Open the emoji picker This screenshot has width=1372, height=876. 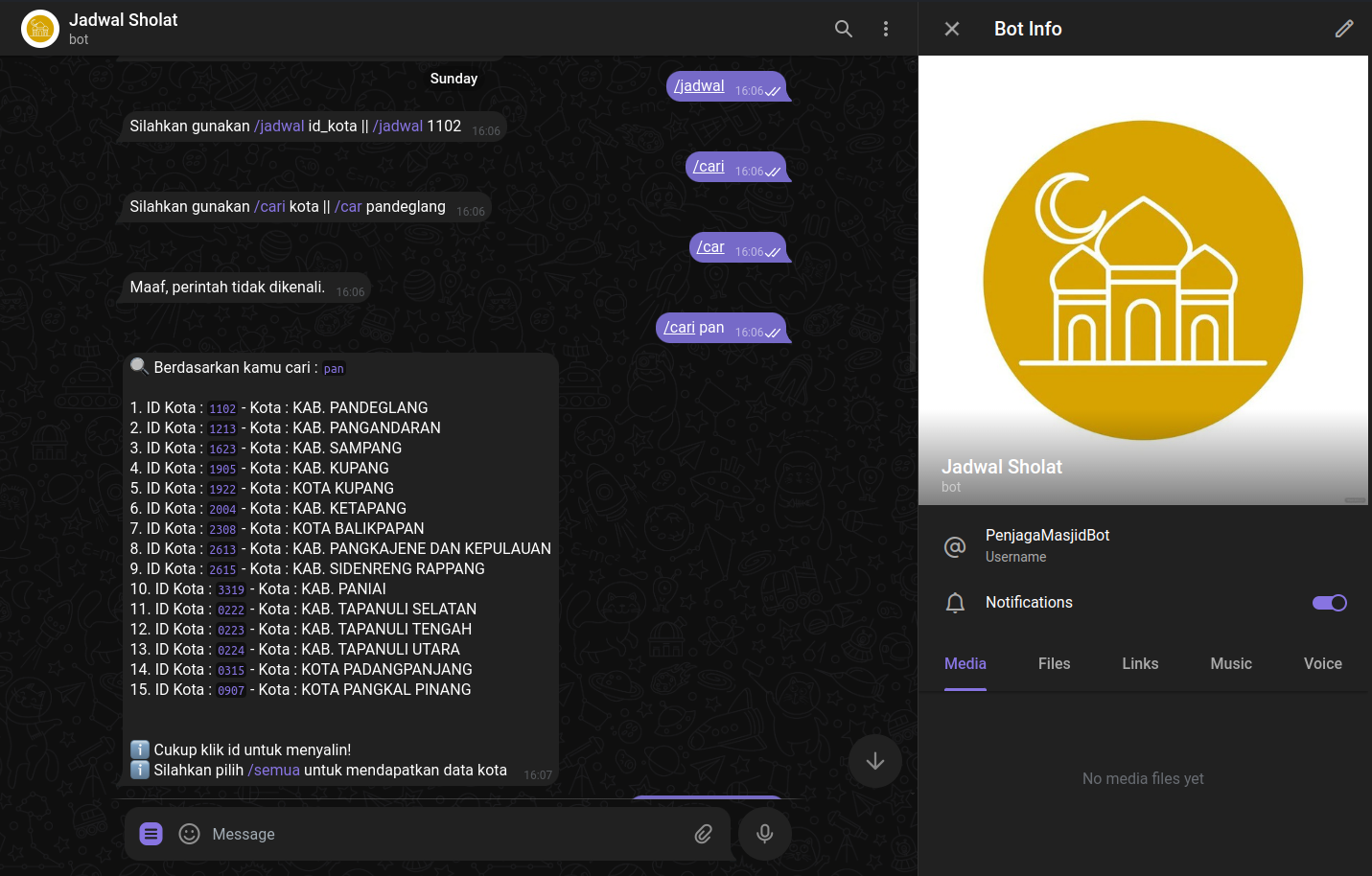click(x=190, y=834)
